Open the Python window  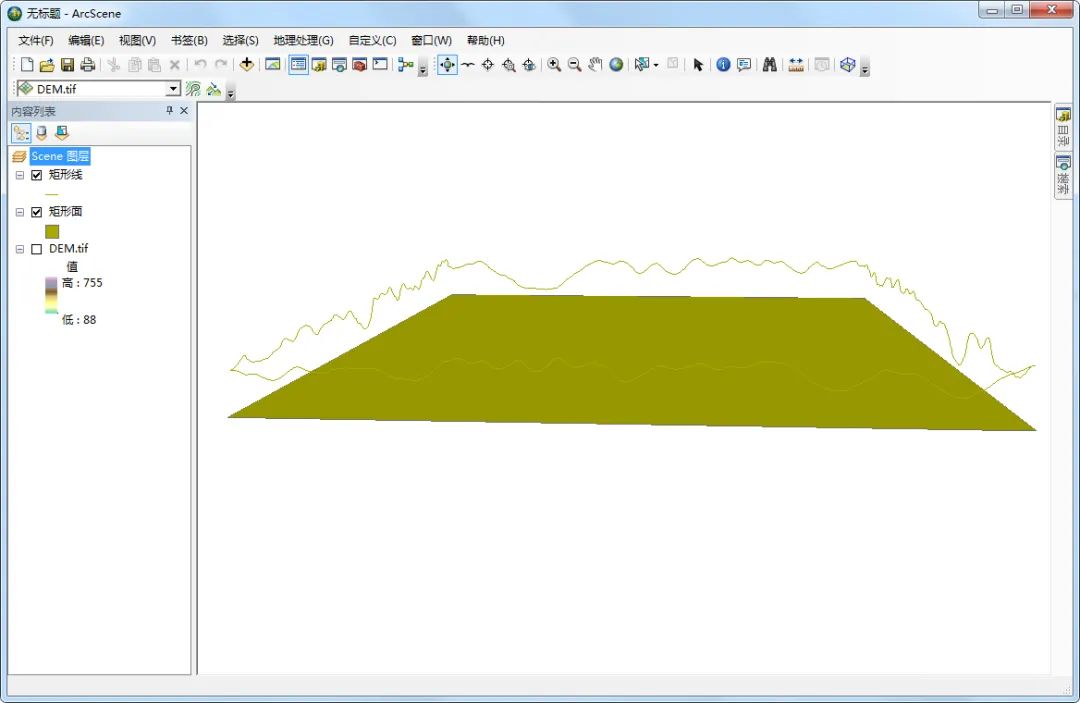[x=380, y=65]
